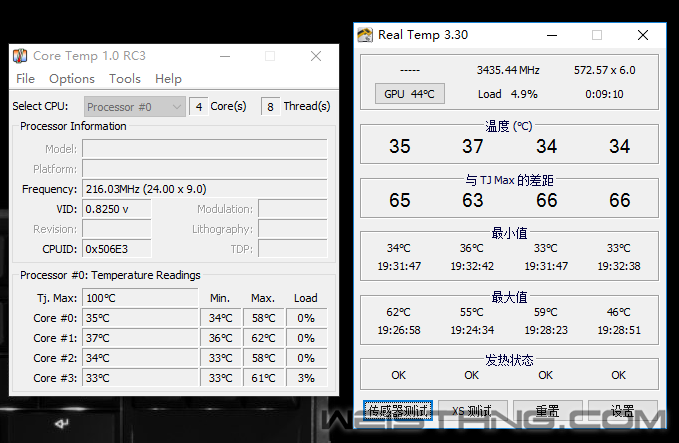This screenshot has width=679, height=443.
Task: Click the Platform field in Core Temp
Action: [205, 168]
